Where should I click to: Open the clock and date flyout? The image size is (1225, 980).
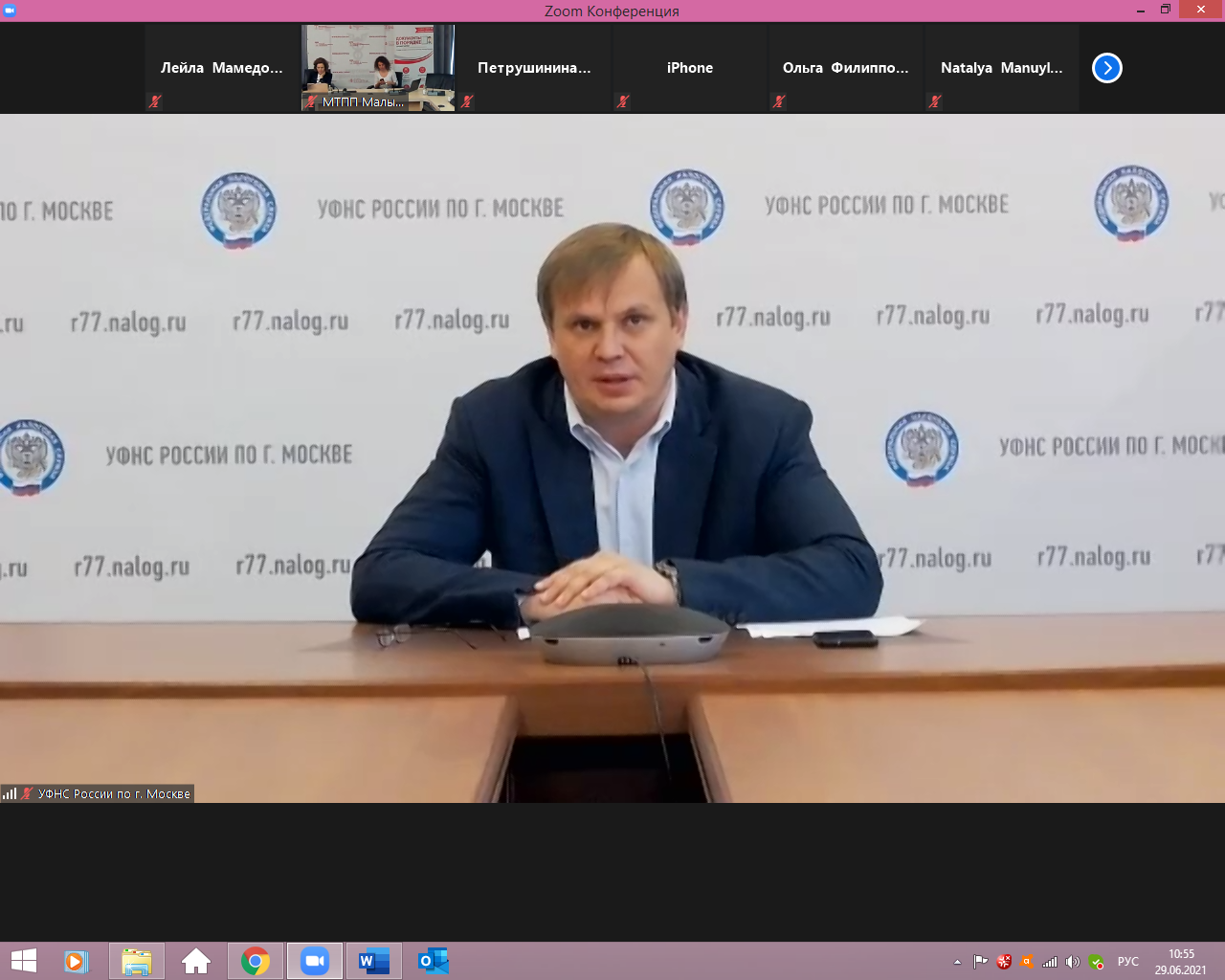coord(1181,962)
